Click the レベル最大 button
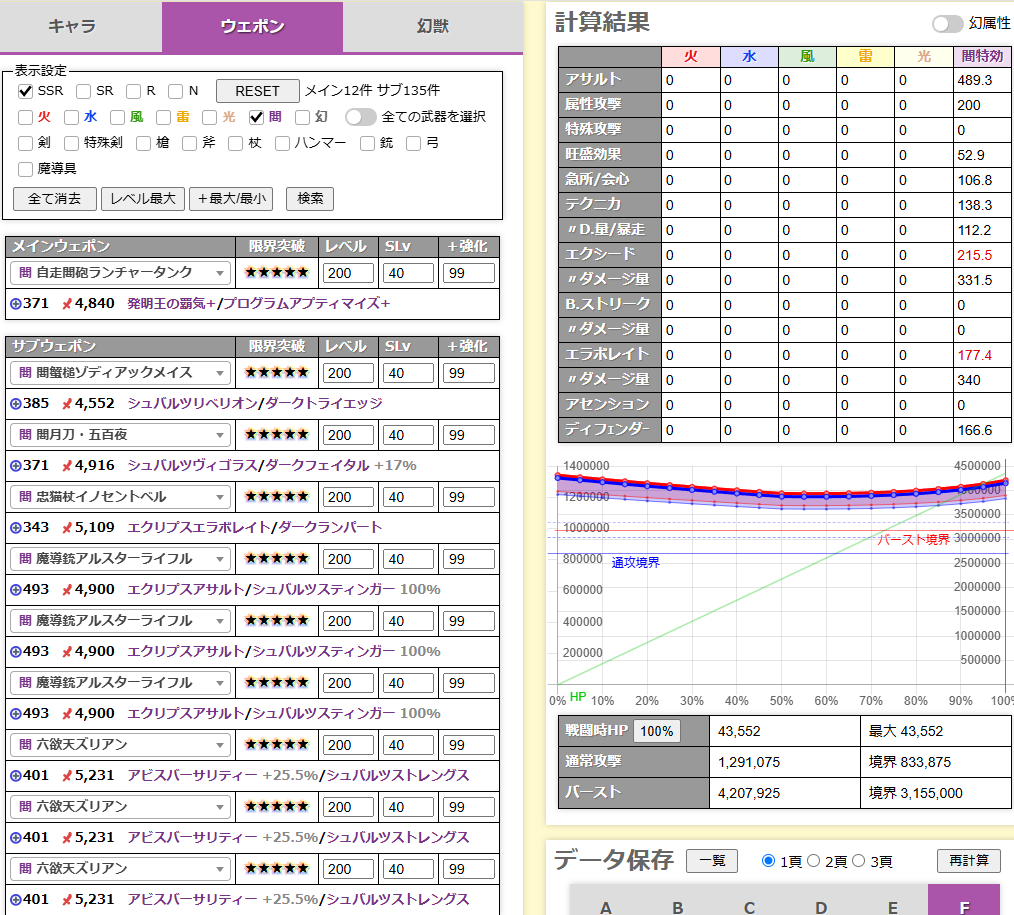 [x=142, y=198]
